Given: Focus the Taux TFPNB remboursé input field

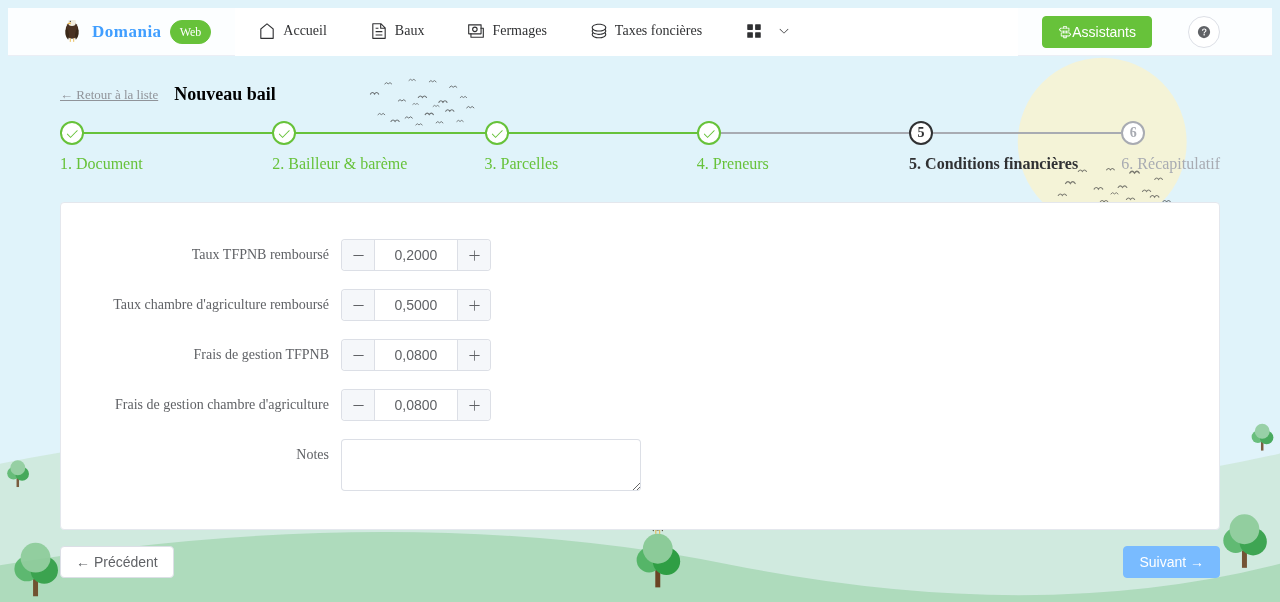Looking at the screenshot, I should [416, 255].
